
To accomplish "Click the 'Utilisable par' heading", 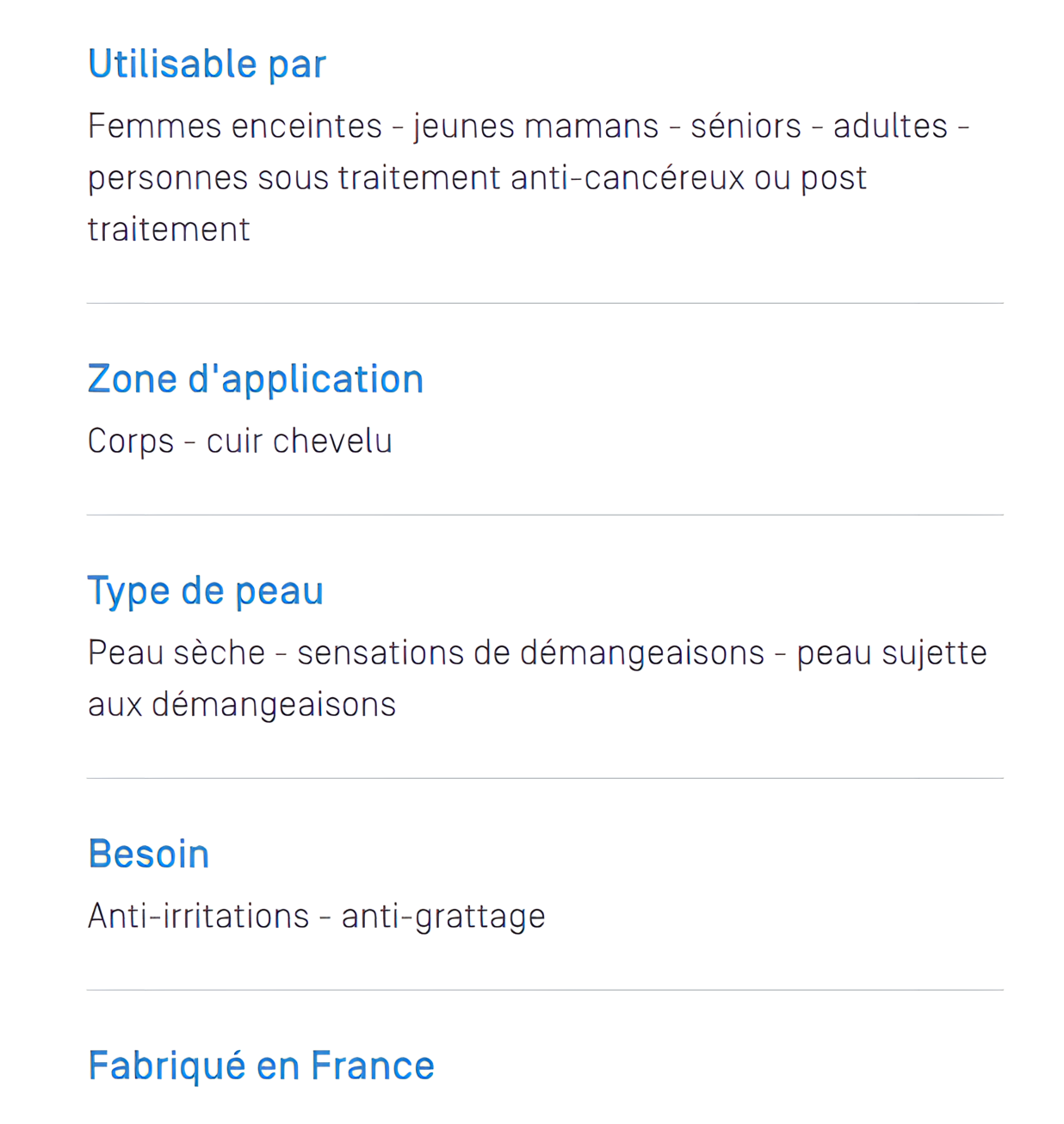I will click(x=207, y=65).
